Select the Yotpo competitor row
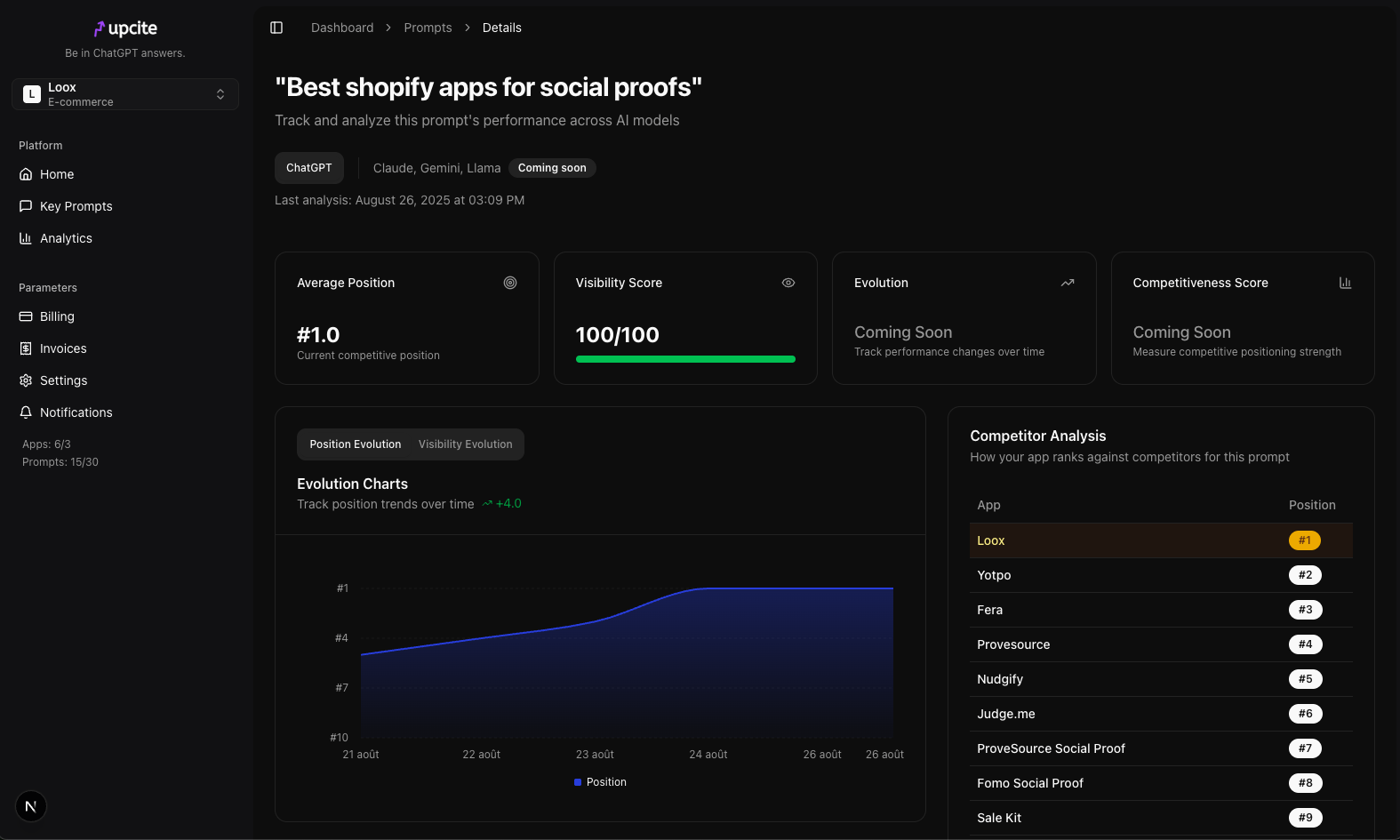Screen dimensions: 1400x840 [x=1161, y=575]
